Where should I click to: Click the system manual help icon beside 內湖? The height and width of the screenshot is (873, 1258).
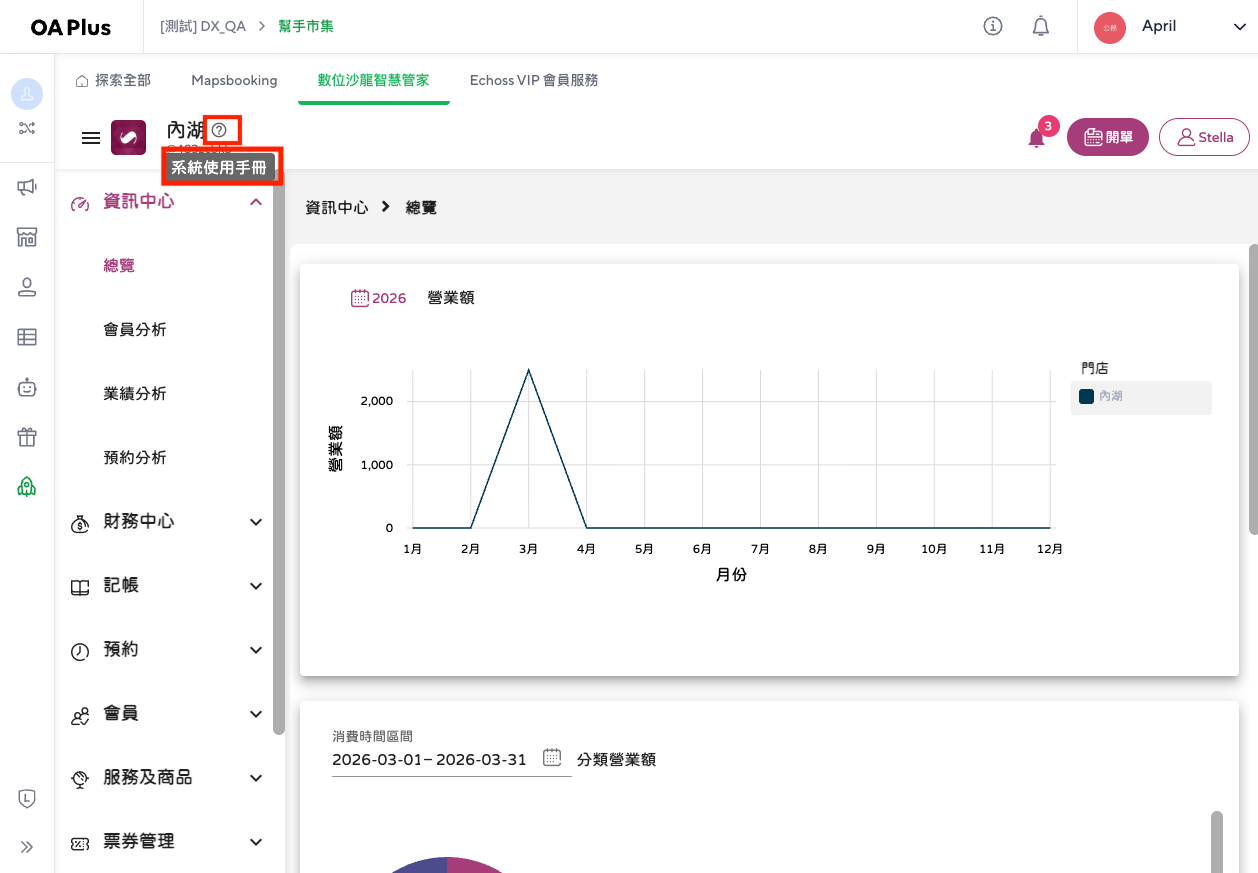[219, 130]
